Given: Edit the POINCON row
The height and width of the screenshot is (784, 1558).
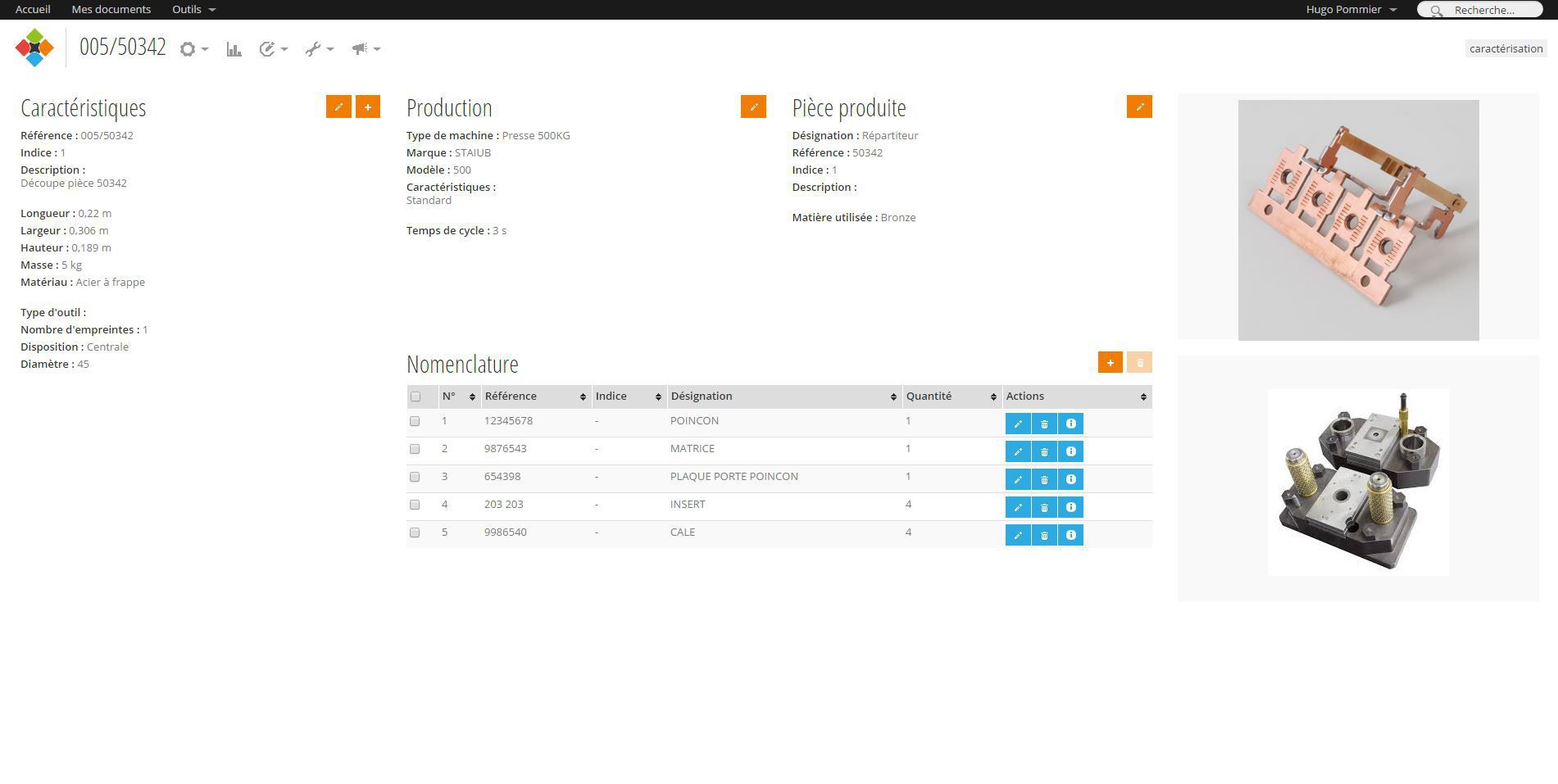Looking at the screenshot, I should click(x=1018, y=424).
